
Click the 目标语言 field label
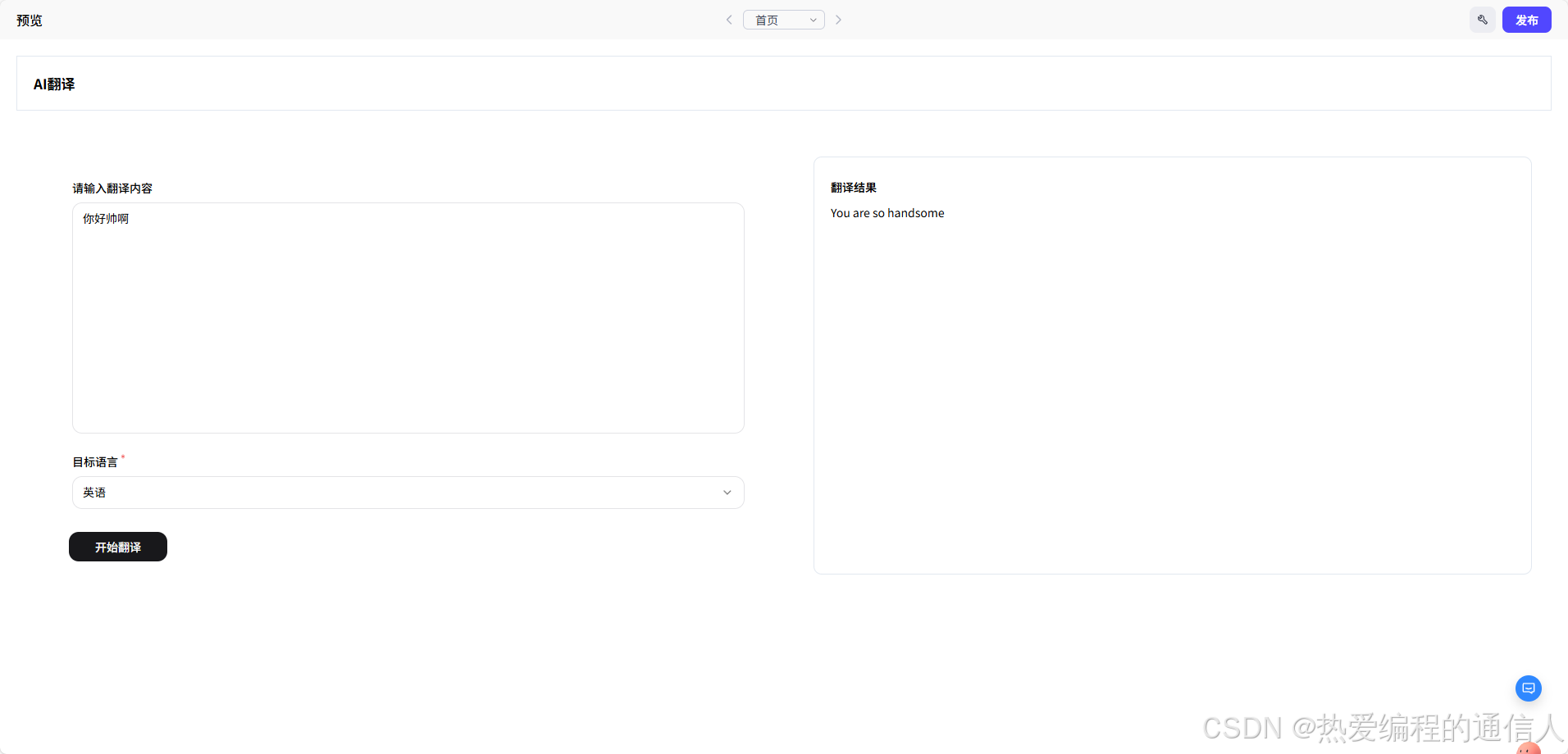(x=95, y=462)
